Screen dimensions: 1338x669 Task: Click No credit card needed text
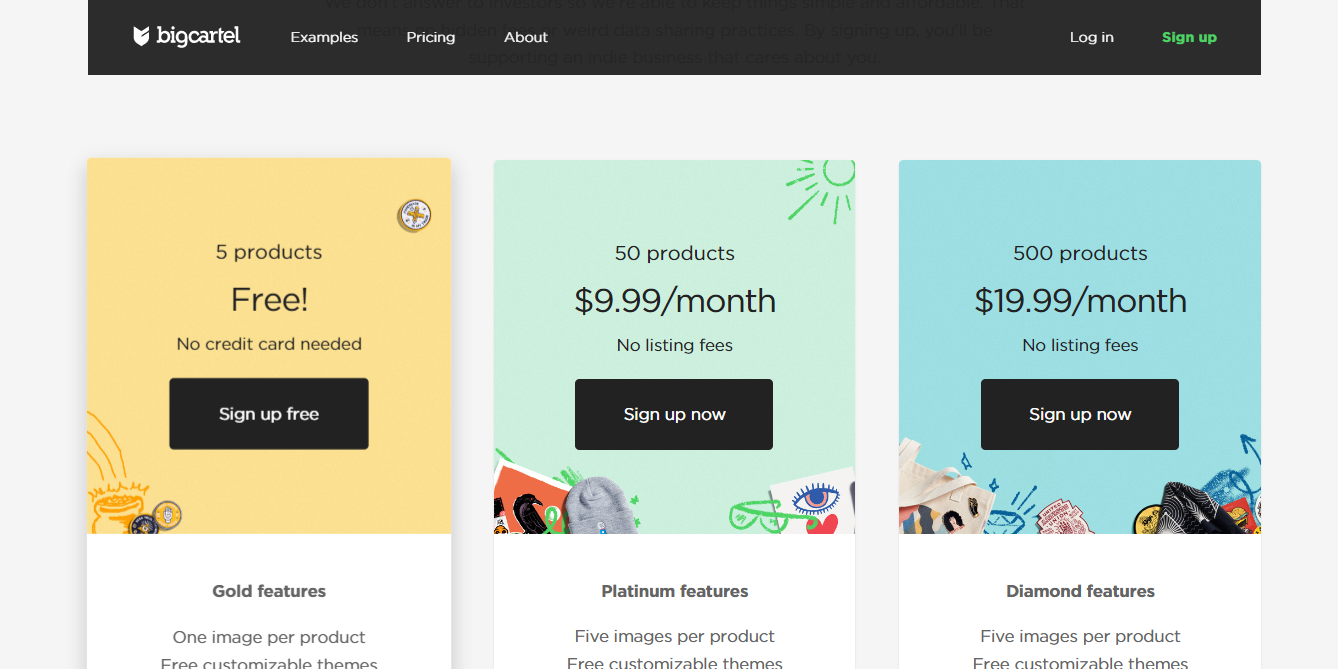tap(269, 344)
